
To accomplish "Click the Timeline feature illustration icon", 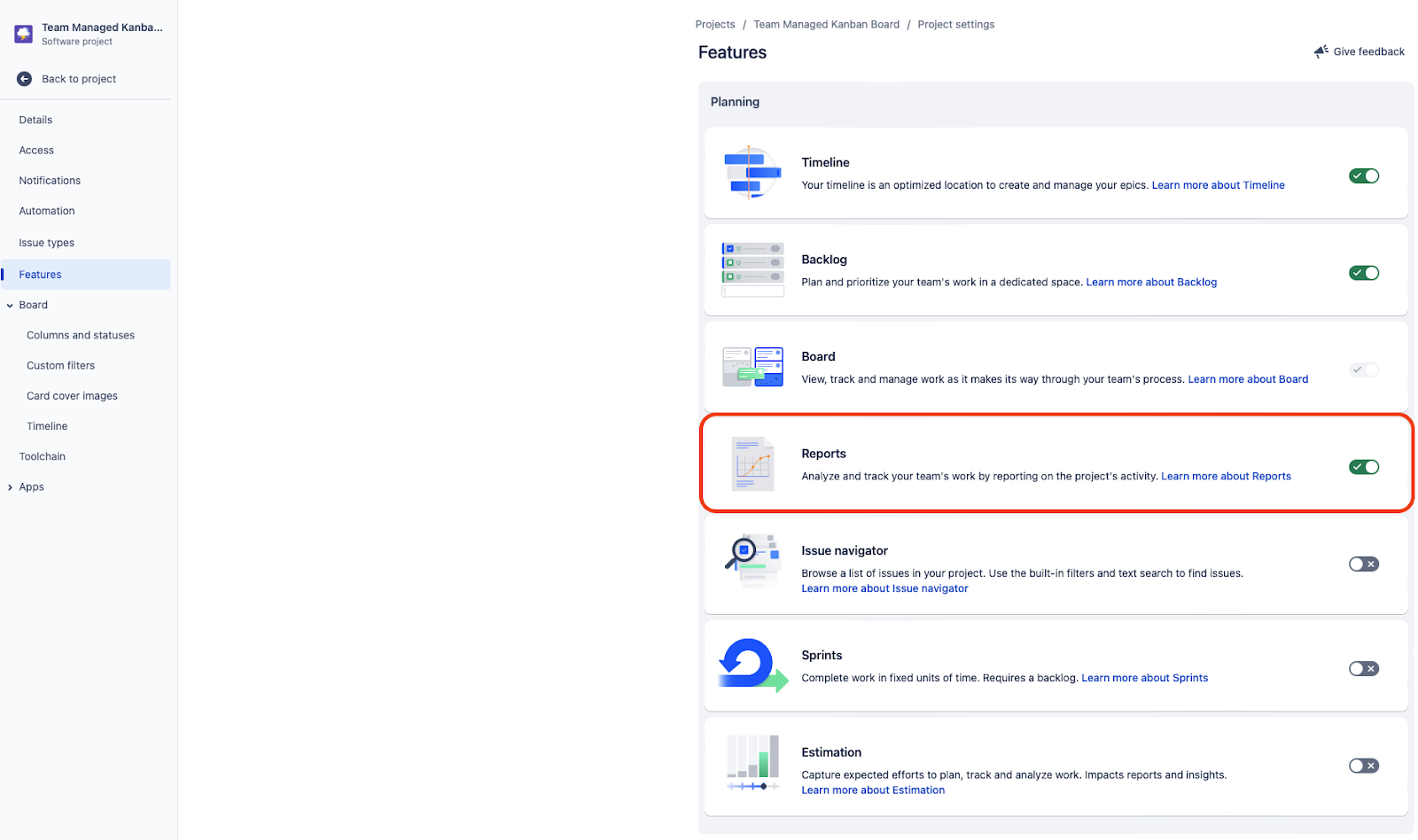I will (752, 173).
